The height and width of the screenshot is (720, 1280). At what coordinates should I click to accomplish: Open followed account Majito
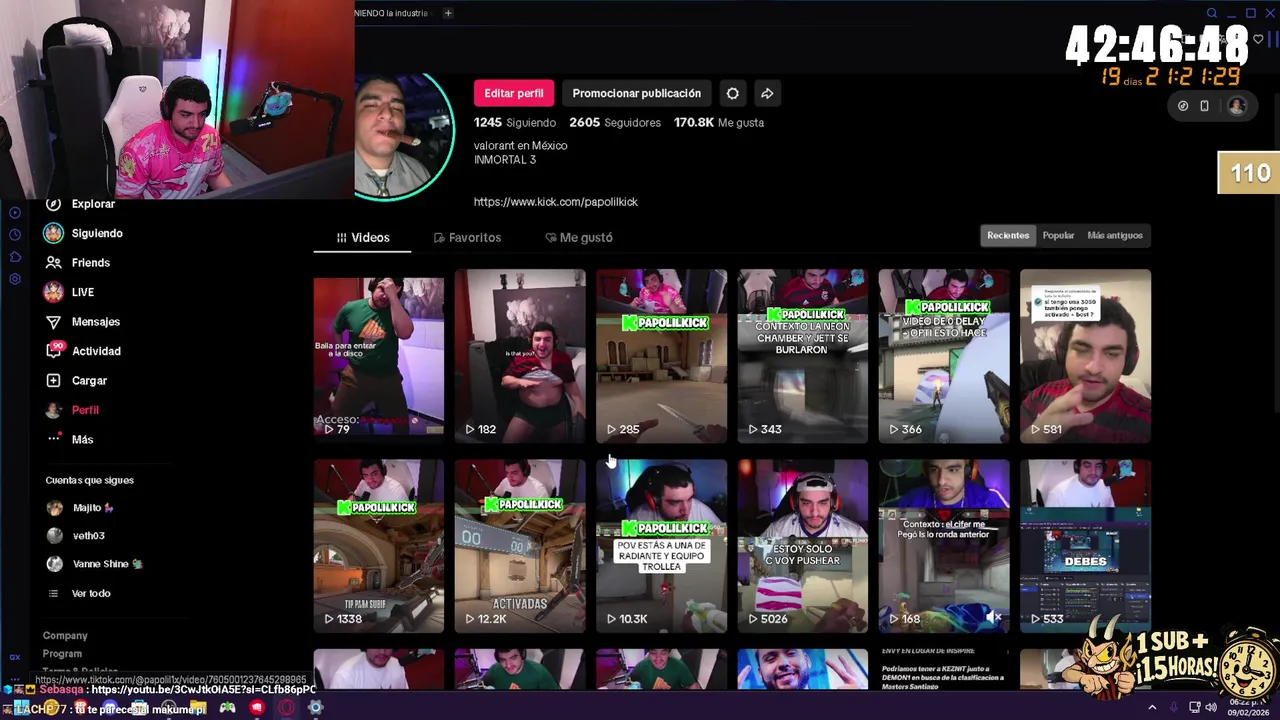point(80,508)
